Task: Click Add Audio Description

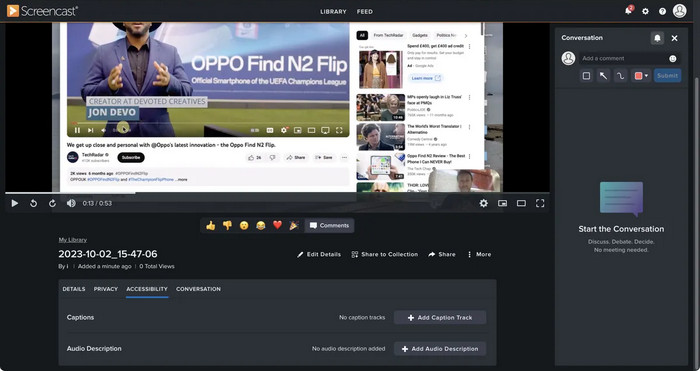Action: point(440,349)
